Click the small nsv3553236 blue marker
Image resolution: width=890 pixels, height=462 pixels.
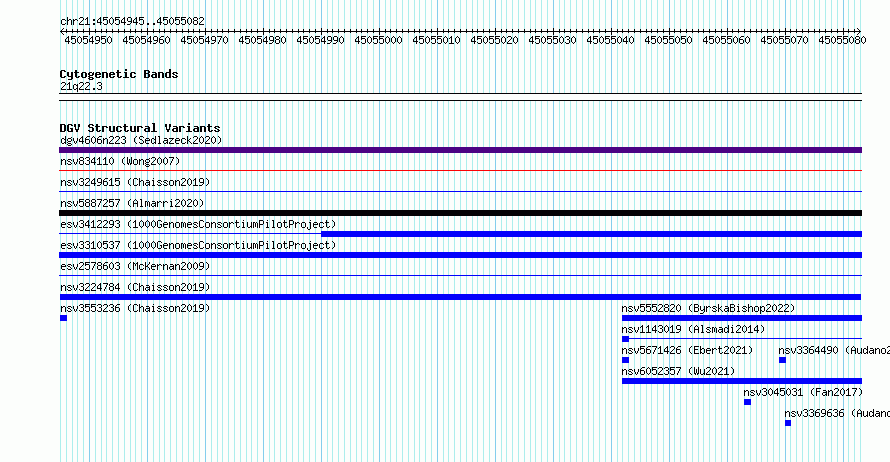[63, 318]
